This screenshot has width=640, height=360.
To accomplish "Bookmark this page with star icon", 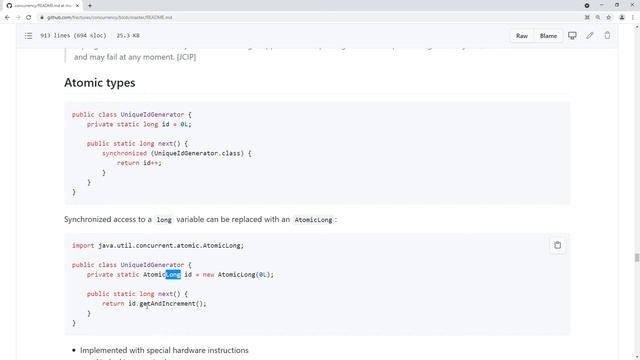I will [609, 18].
